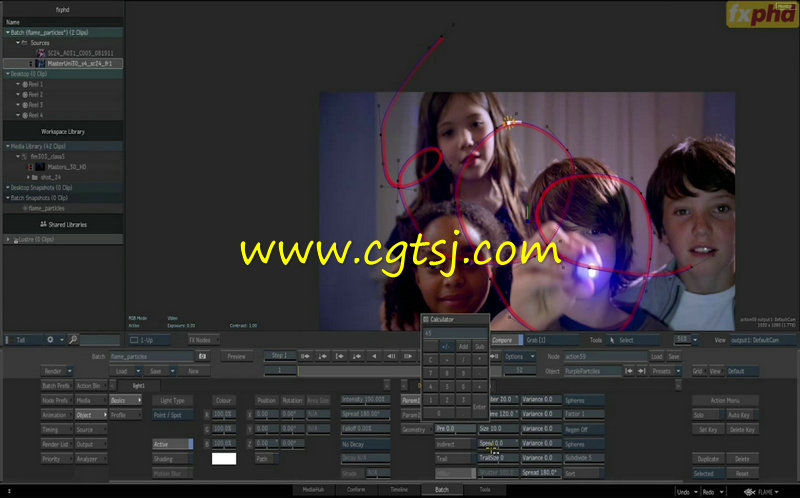Screen dimensions: 800x498
Task: Go to next object with right arrow
Action: click(641, 371)
